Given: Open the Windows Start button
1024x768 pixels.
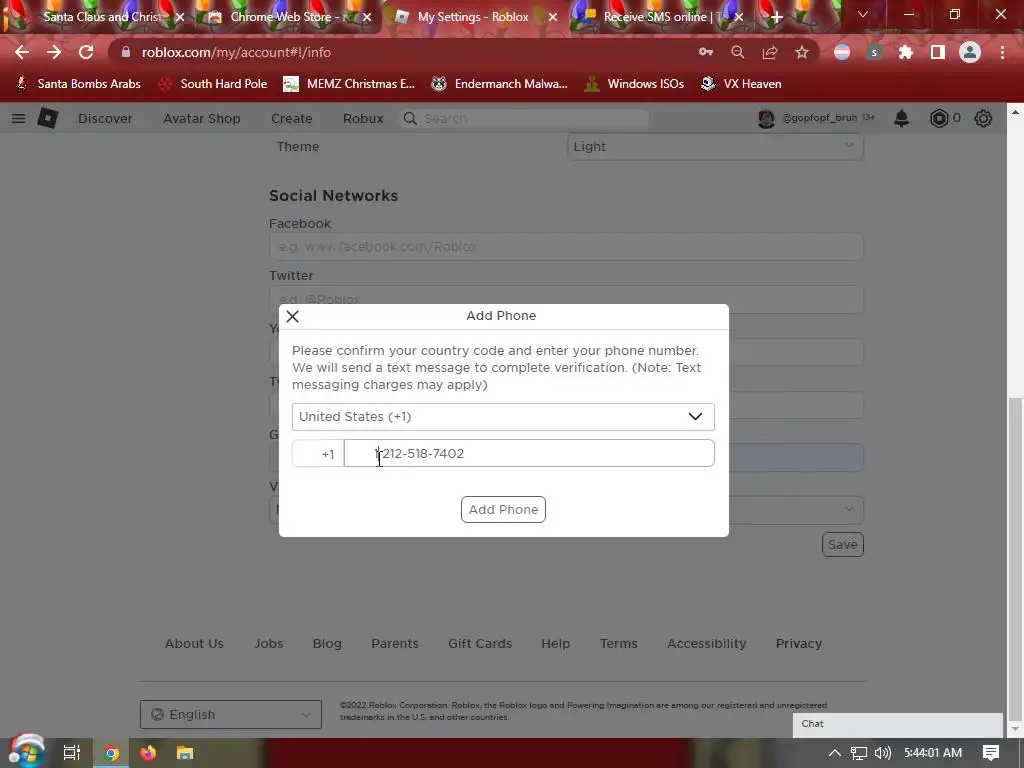Looking at the screenshot, I should 26,752.
